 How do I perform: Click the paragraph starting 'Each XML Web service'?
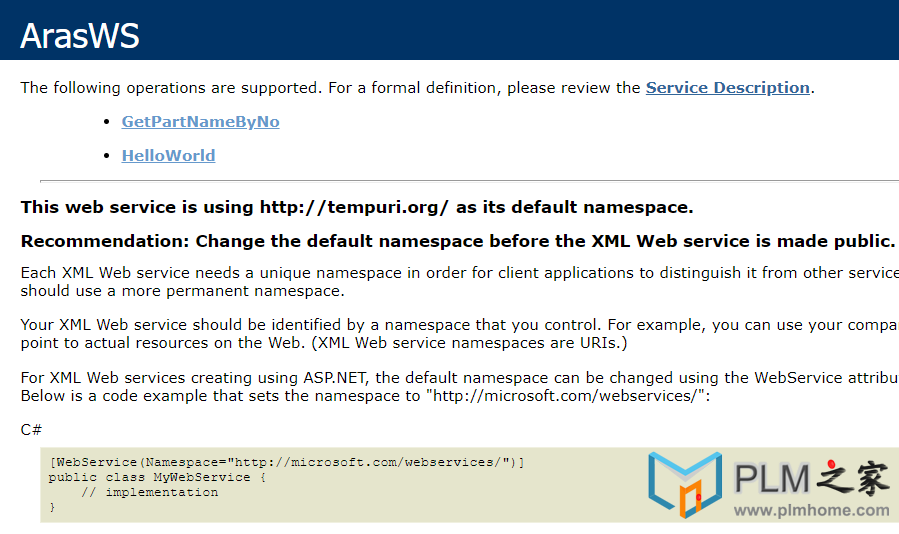[460, 282]
